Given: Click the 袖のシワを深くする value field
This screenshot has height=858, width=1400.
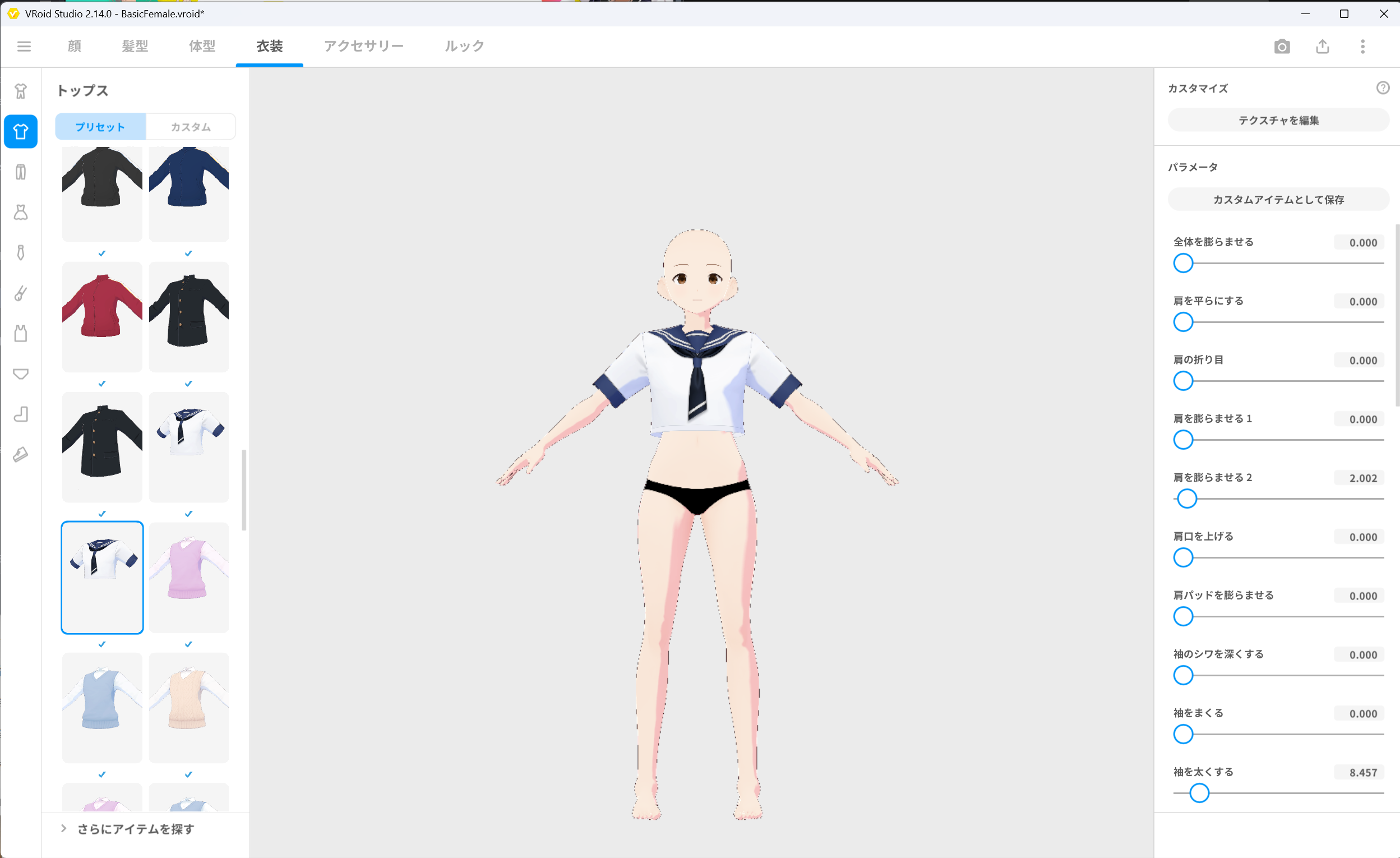Looking at the screenshot, I should (1359, 655).
